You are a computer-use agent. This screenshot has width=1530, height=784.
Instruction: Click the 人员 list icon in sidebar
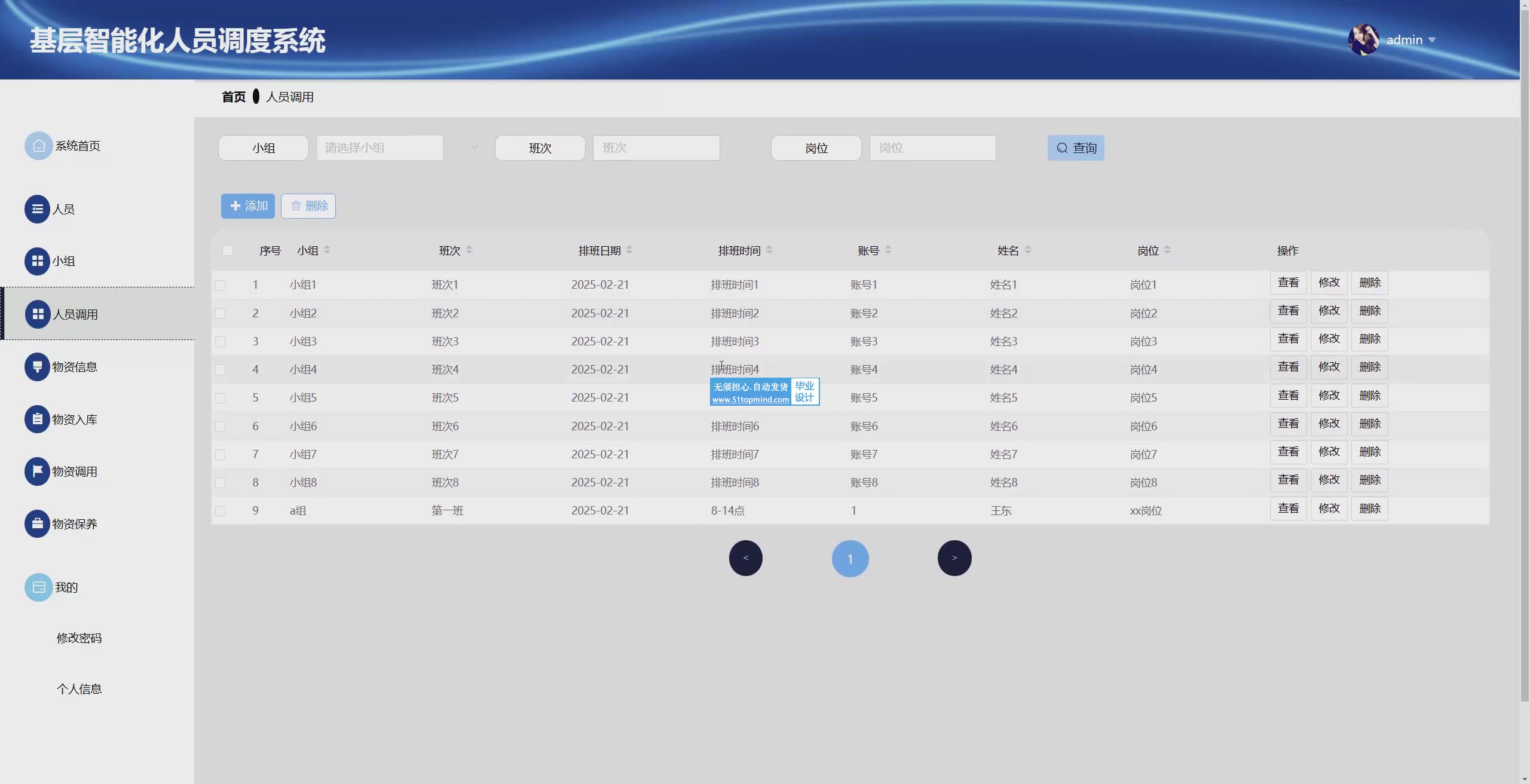[37, 209]
